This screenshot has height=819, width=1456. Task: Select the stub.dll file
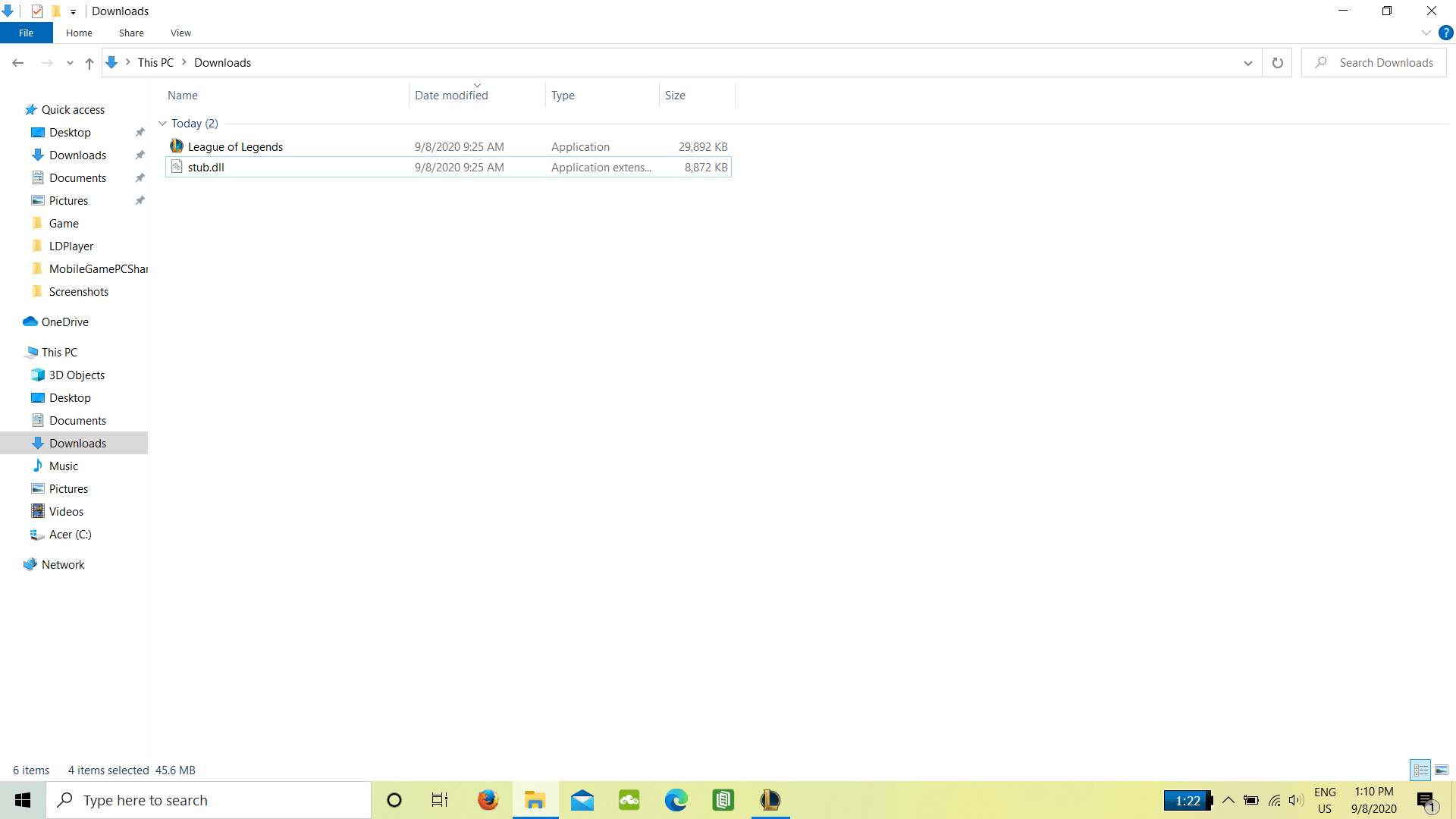tap(448, 167)
